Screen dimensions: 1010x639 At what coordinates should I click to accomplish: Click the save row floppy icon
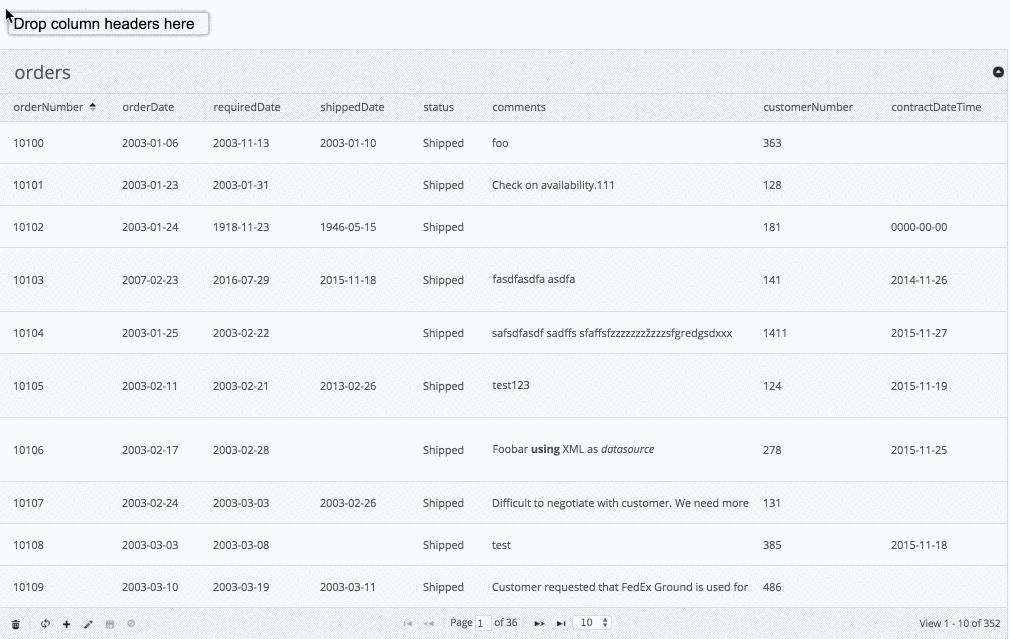(x=110, y=624)
